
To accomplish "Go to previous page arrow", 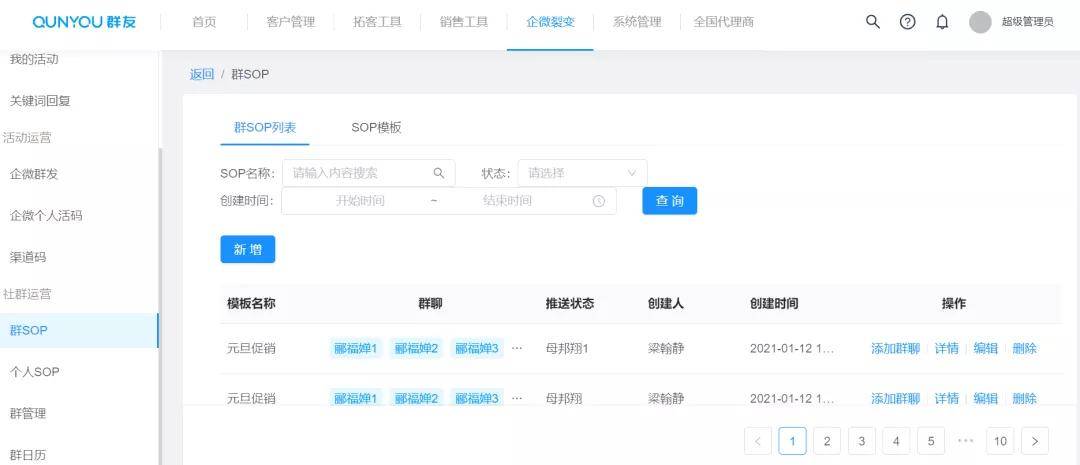I will tap(758, 441).
